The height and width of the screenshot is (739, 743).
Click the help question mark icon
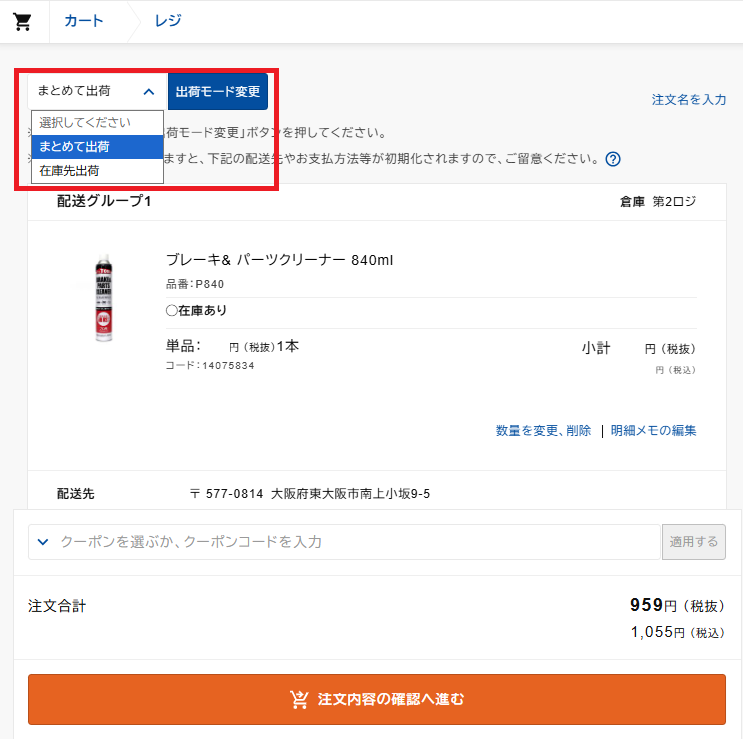(613, 159)
